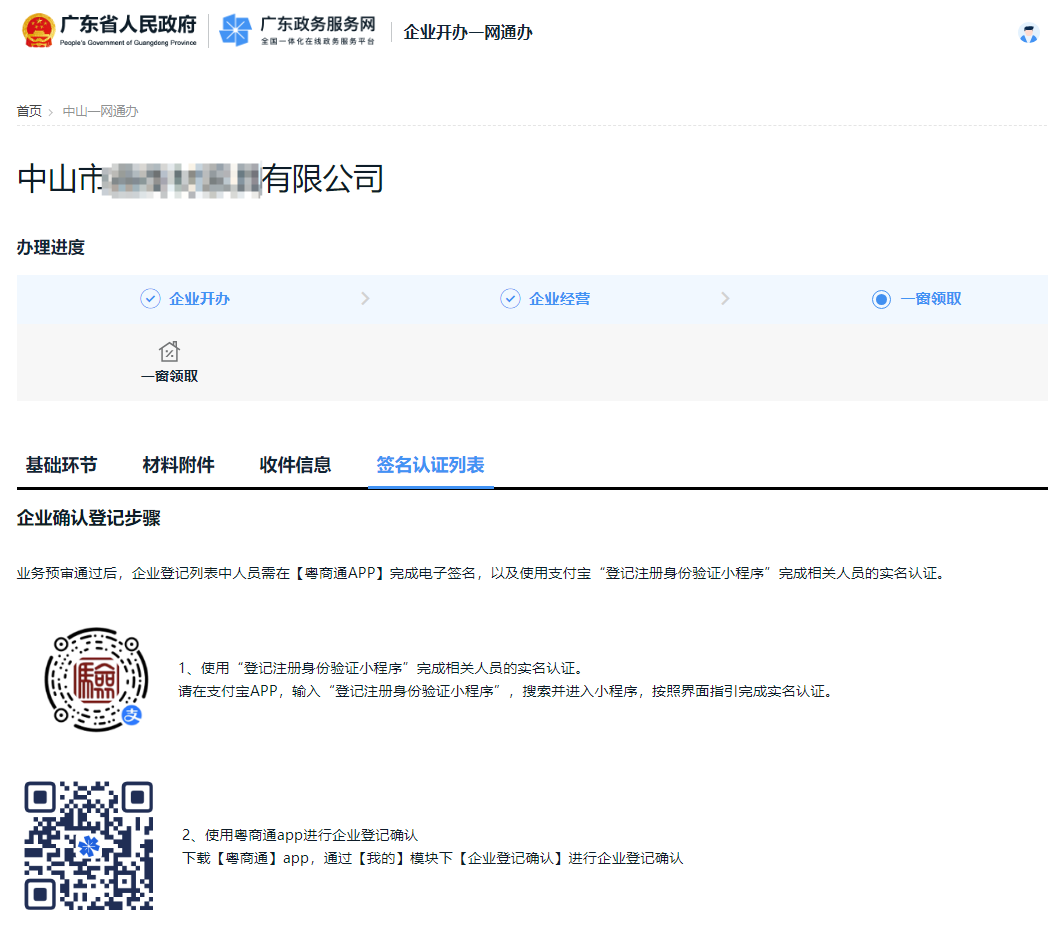
Task: Open the circular icon at top right
Action: pos(1029,33)
